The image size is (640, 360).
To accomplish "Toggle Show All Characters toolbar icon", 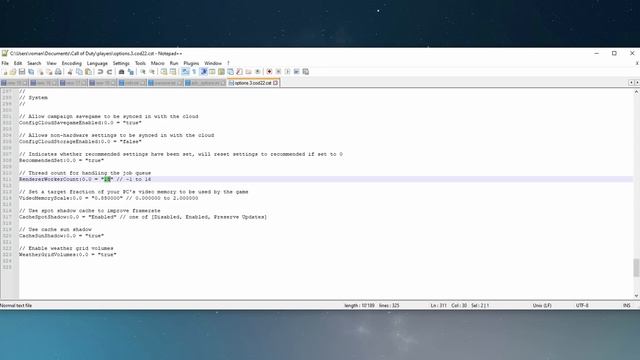I will coord(194,72).
